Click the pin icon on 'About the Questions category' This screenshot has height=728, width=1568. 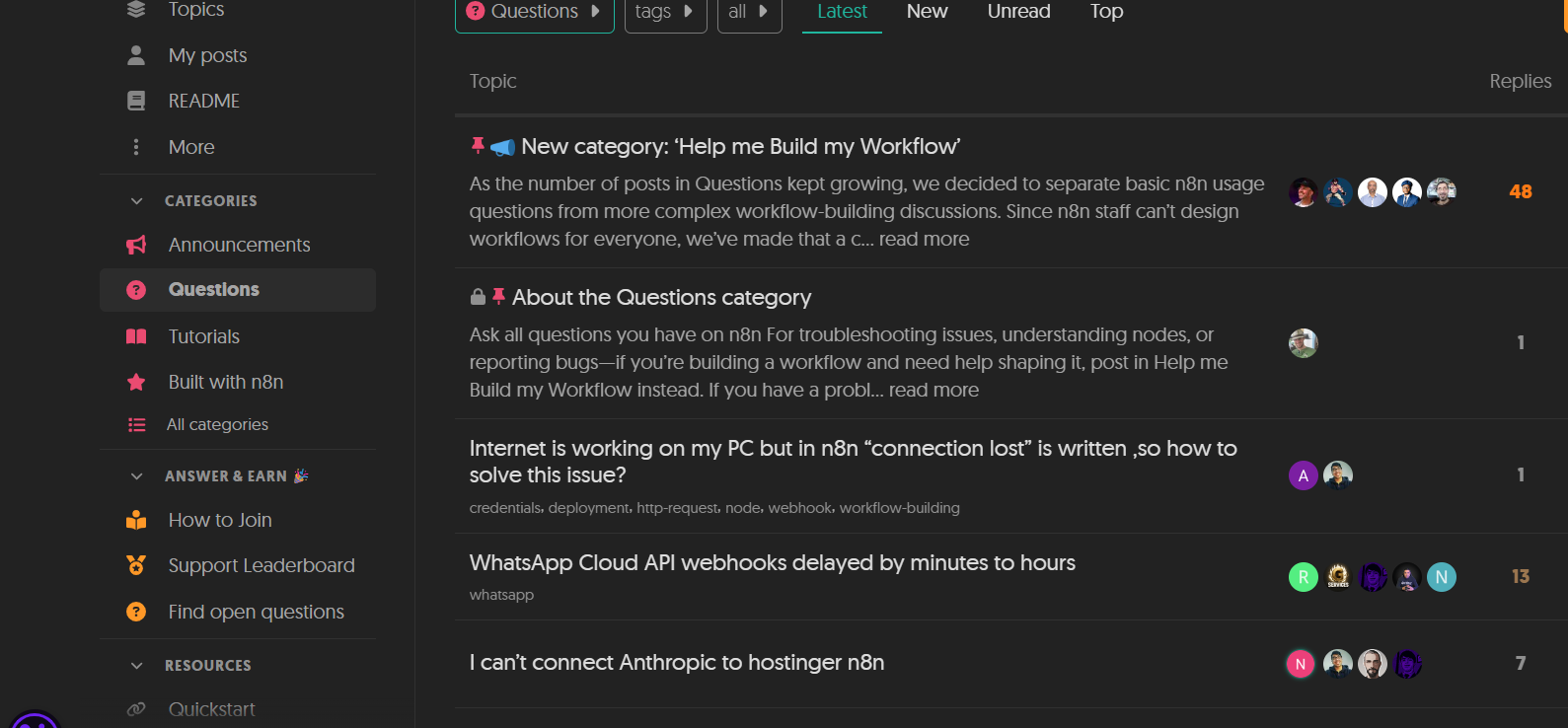498,296
